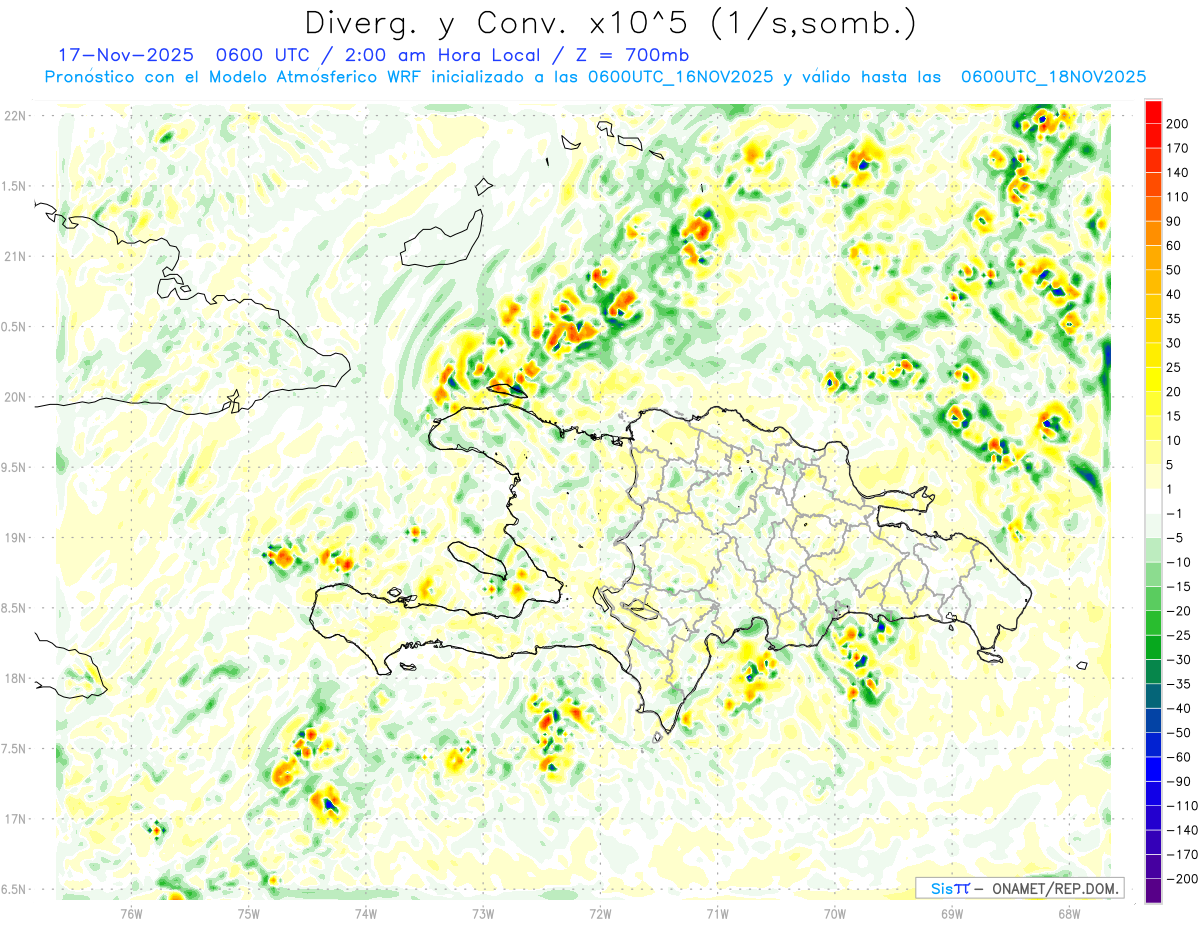Viewport: 1200px width, 927px height.
Task: Click the -110 color scale value
Action: tap(1180, 805)
